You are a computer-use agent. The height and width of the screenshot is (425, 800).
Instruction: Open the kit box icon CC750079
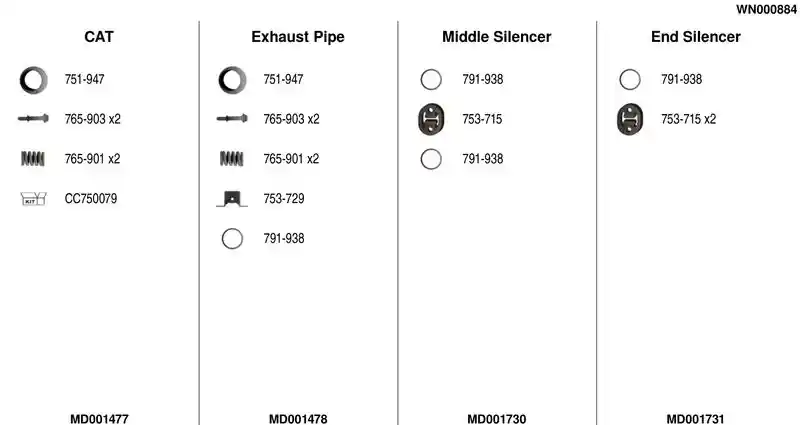(34, 198)
